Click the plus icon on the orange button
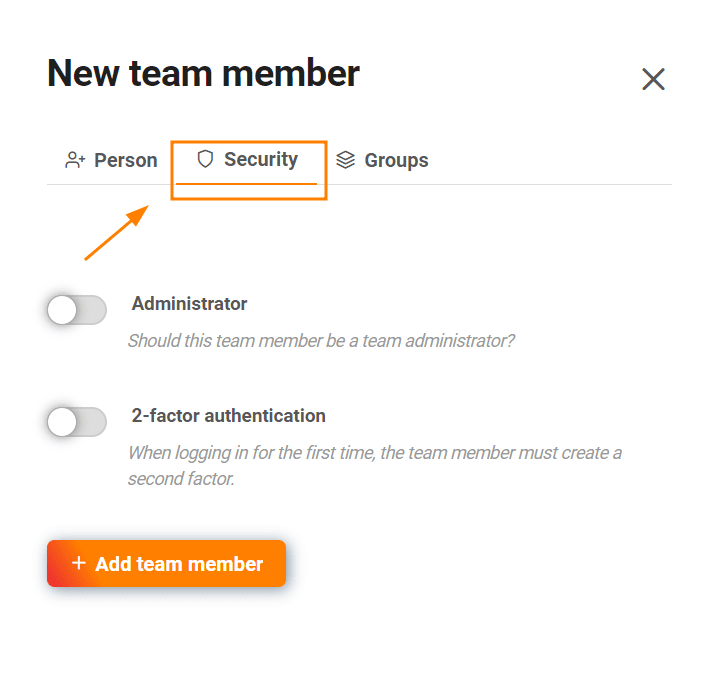The image size is (707, 690). [79, 564]
